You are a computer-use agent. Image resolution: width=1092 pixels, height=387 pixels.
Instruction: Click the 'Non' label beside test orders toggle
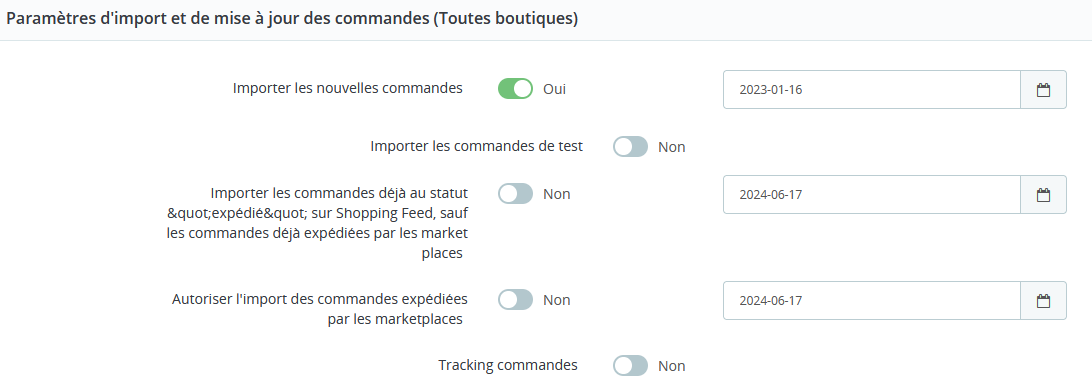point(671,147)
